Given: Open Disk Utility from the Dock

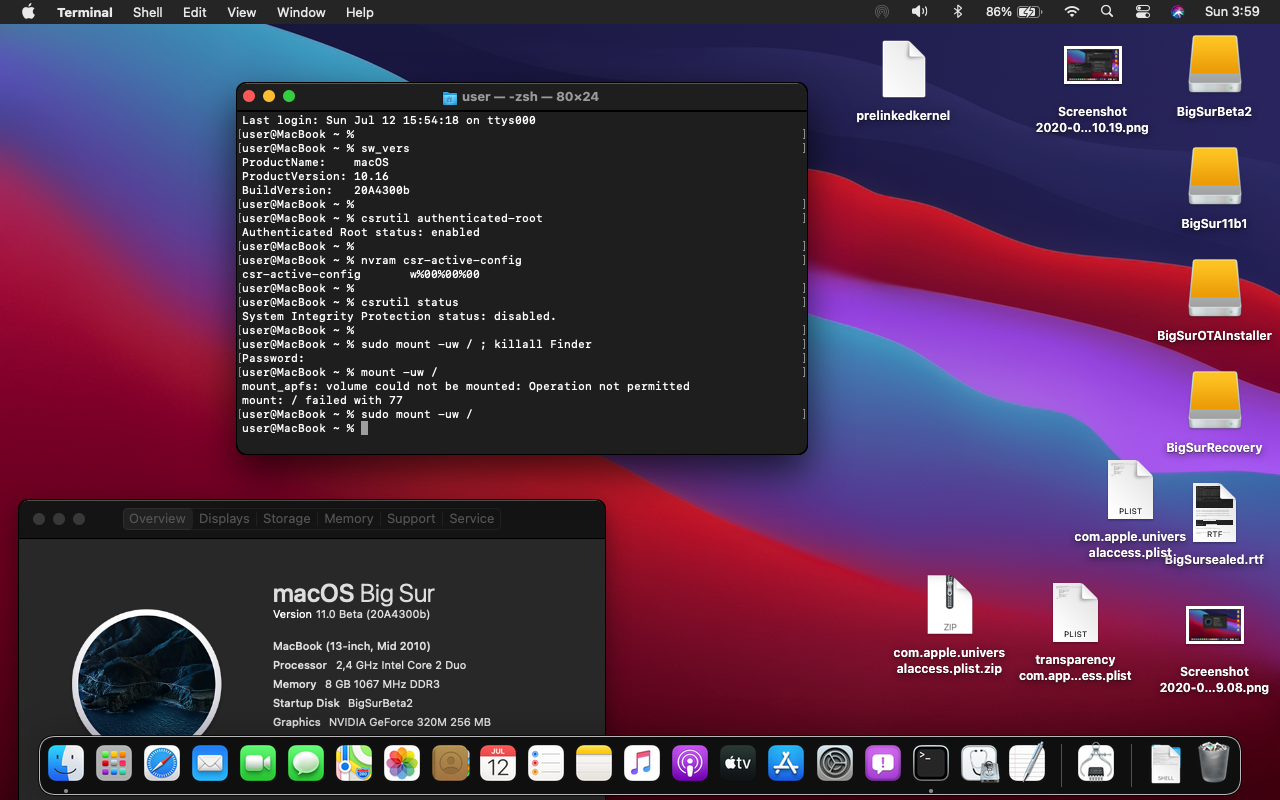Looking at the screenshot, I should pos(978,764).
